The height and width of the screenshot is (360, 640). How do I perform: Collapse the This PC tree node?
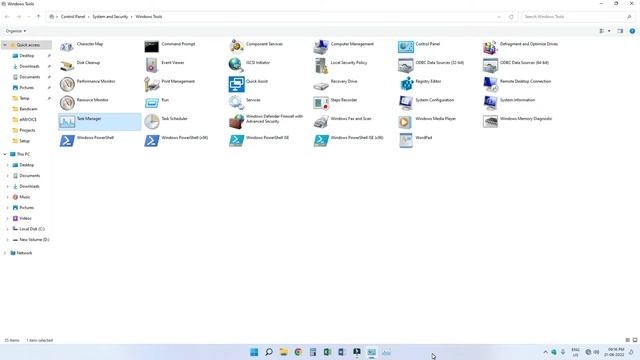pos(5,154)
